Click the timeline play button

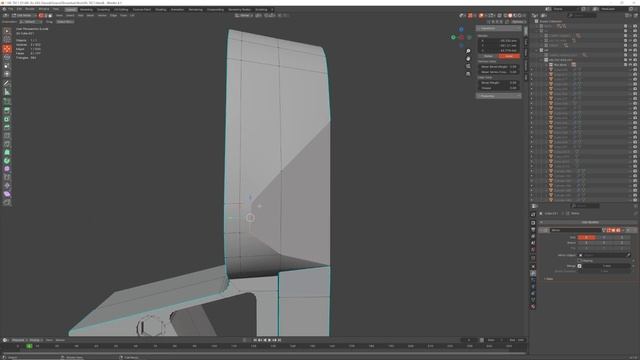(x=269, y=340)
